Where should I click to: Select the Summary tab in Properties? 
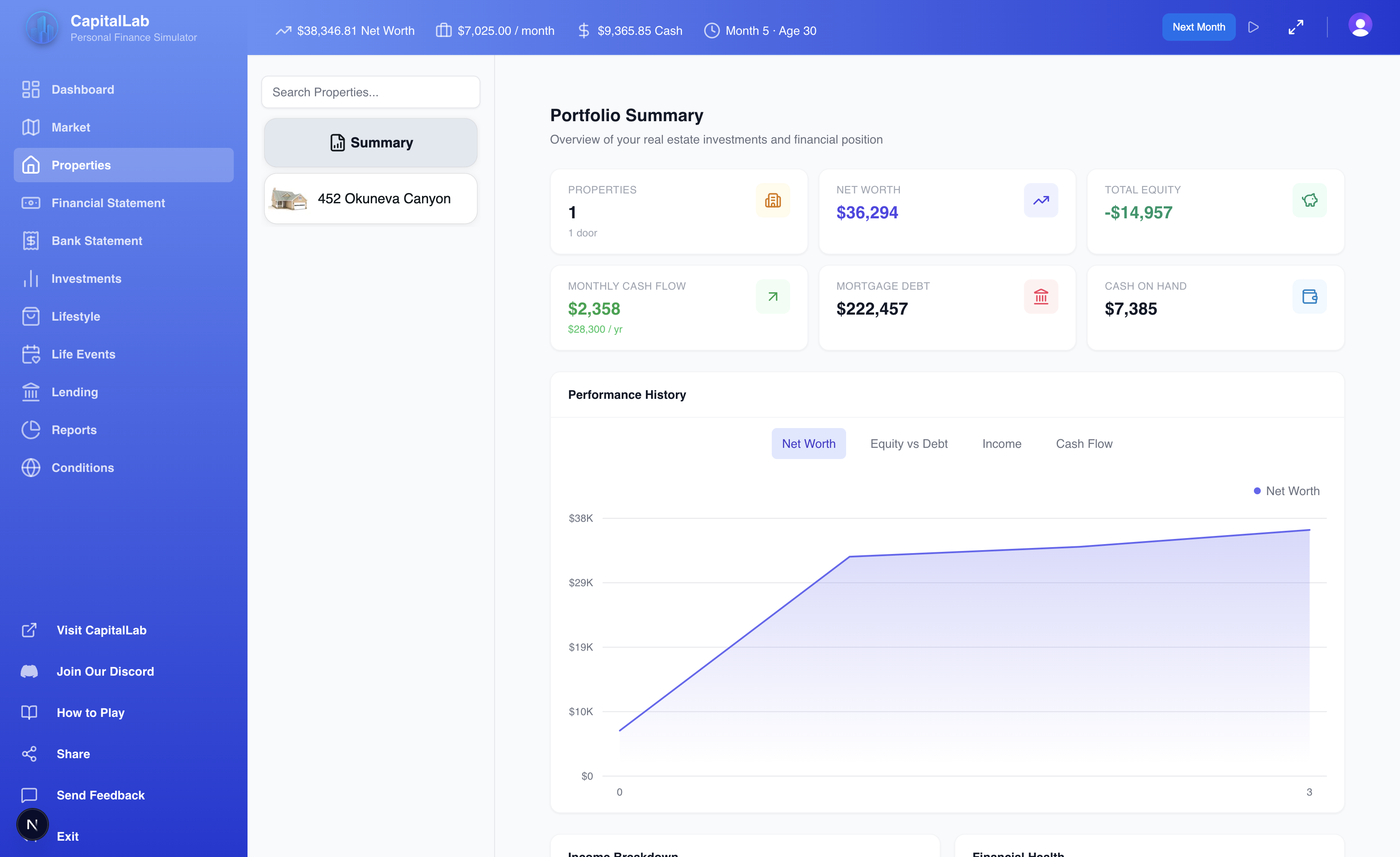(370, 142)
